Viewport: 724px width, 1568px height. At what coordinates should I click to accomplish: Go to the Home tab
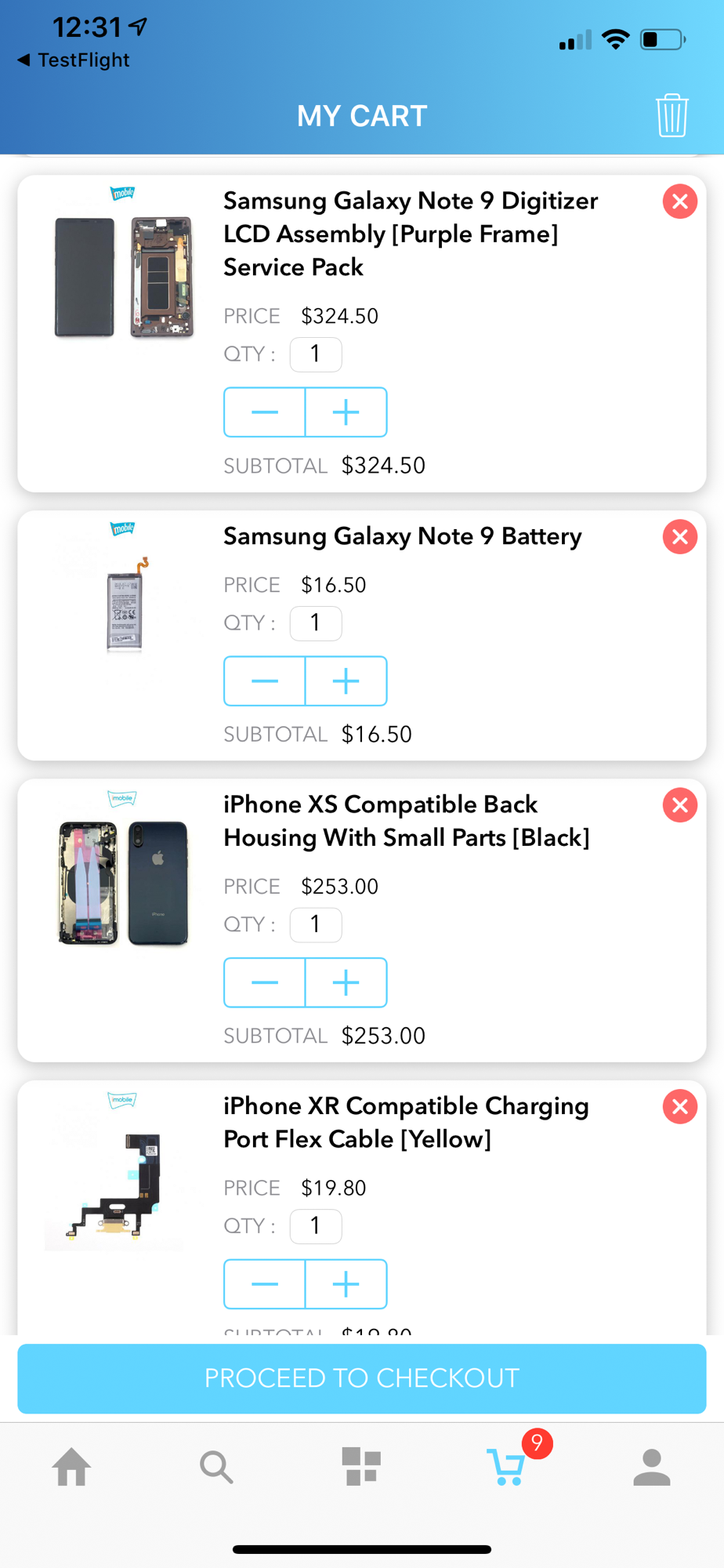[71, 1467]
